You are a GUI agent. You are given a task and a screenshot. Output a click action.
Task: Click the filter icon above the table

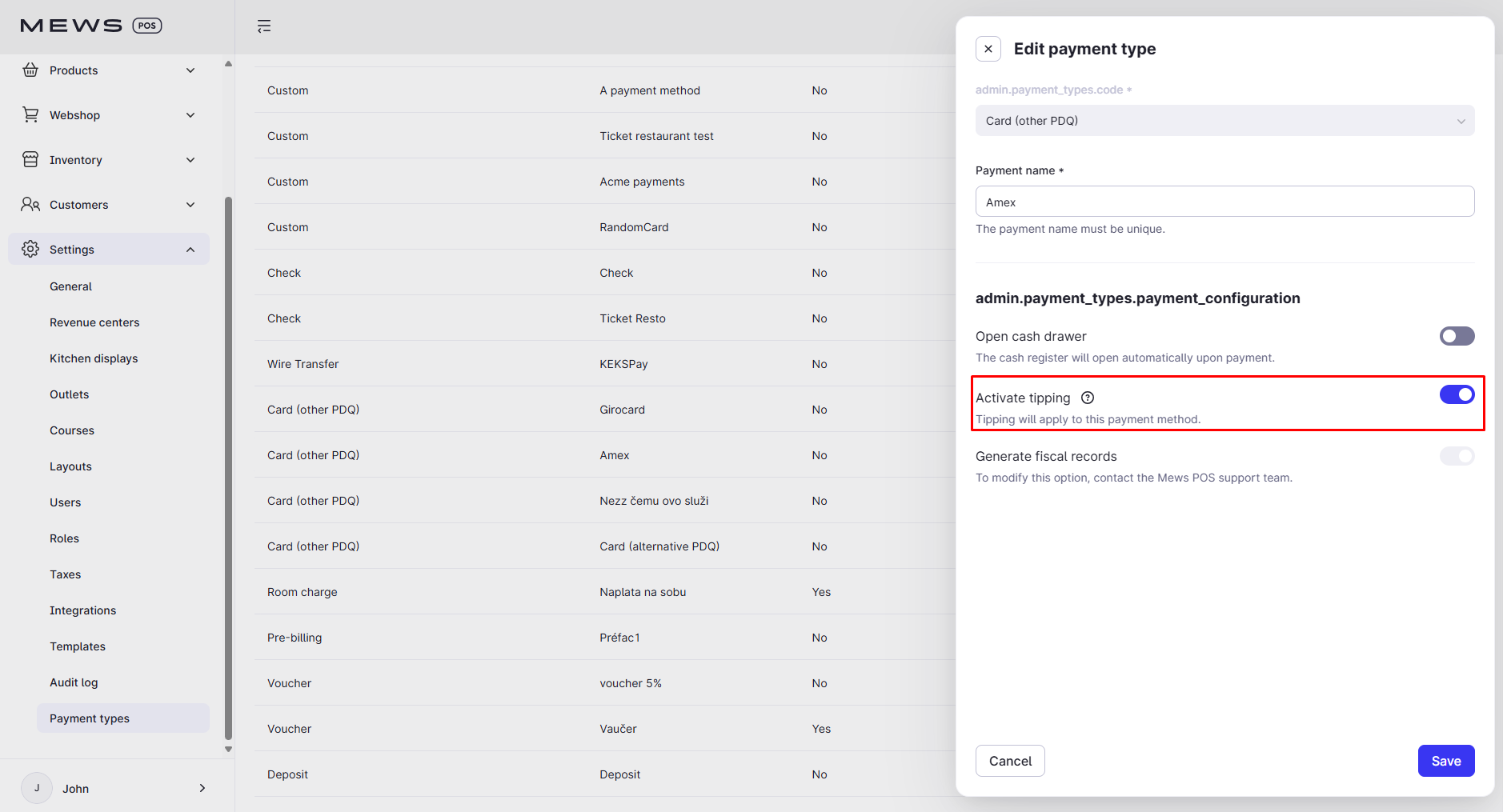pos(264,26)
